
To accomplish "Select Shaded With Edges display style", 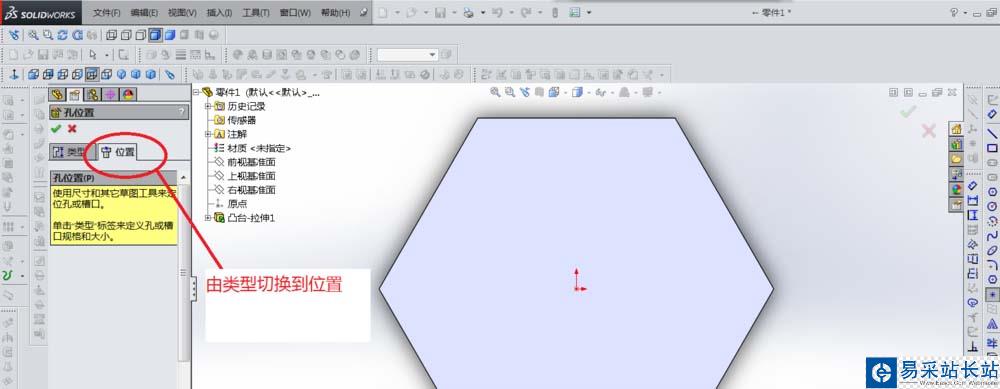I will point(155,35).
